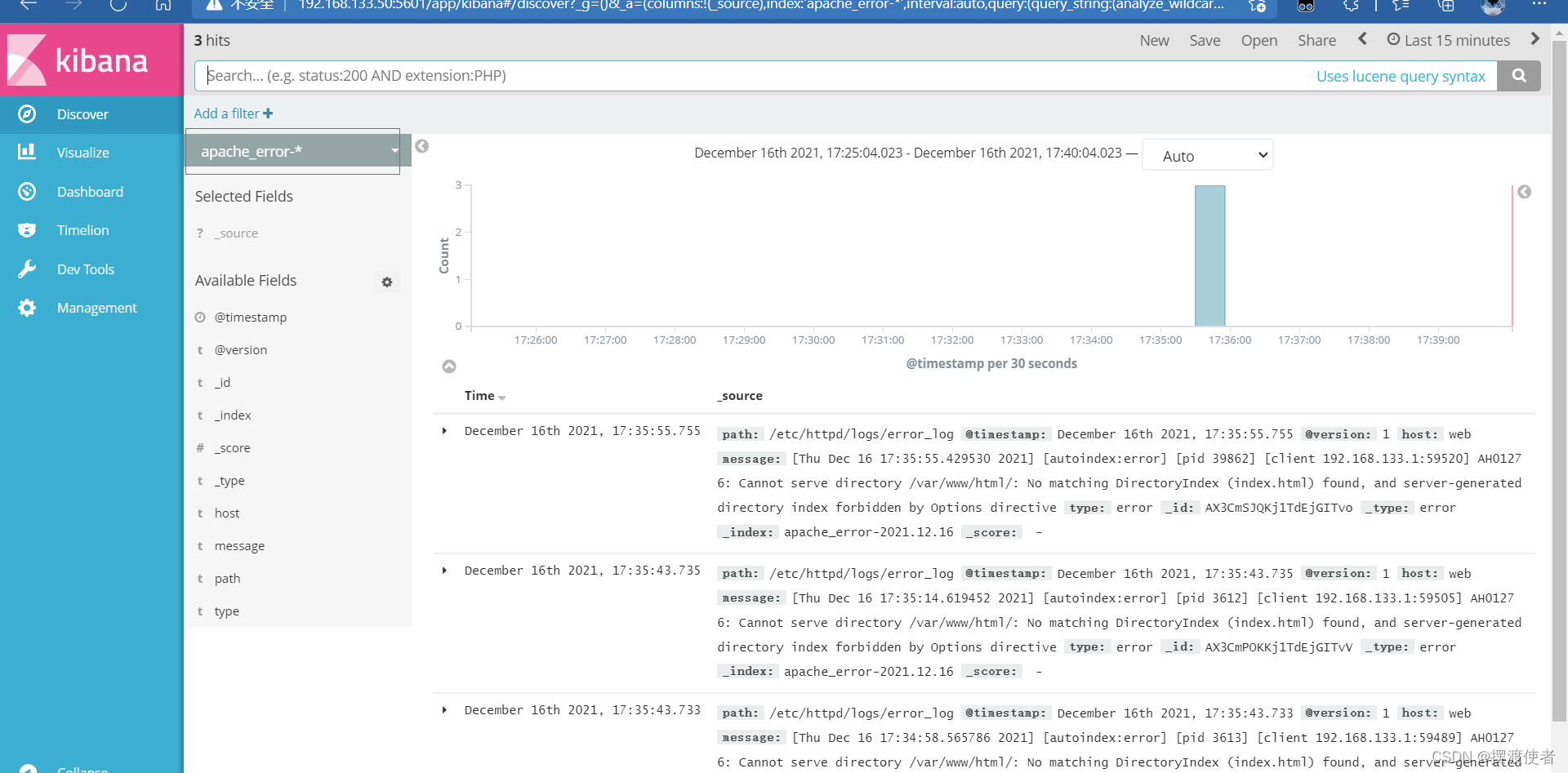Expand the 17:35:43.733 log row

coord(444,710)
